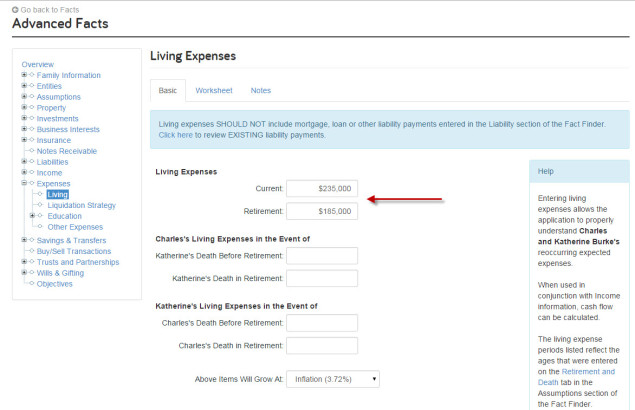Expand the Business Interests tree node
This screenshot has width=635, height=410.
[24, 129]
